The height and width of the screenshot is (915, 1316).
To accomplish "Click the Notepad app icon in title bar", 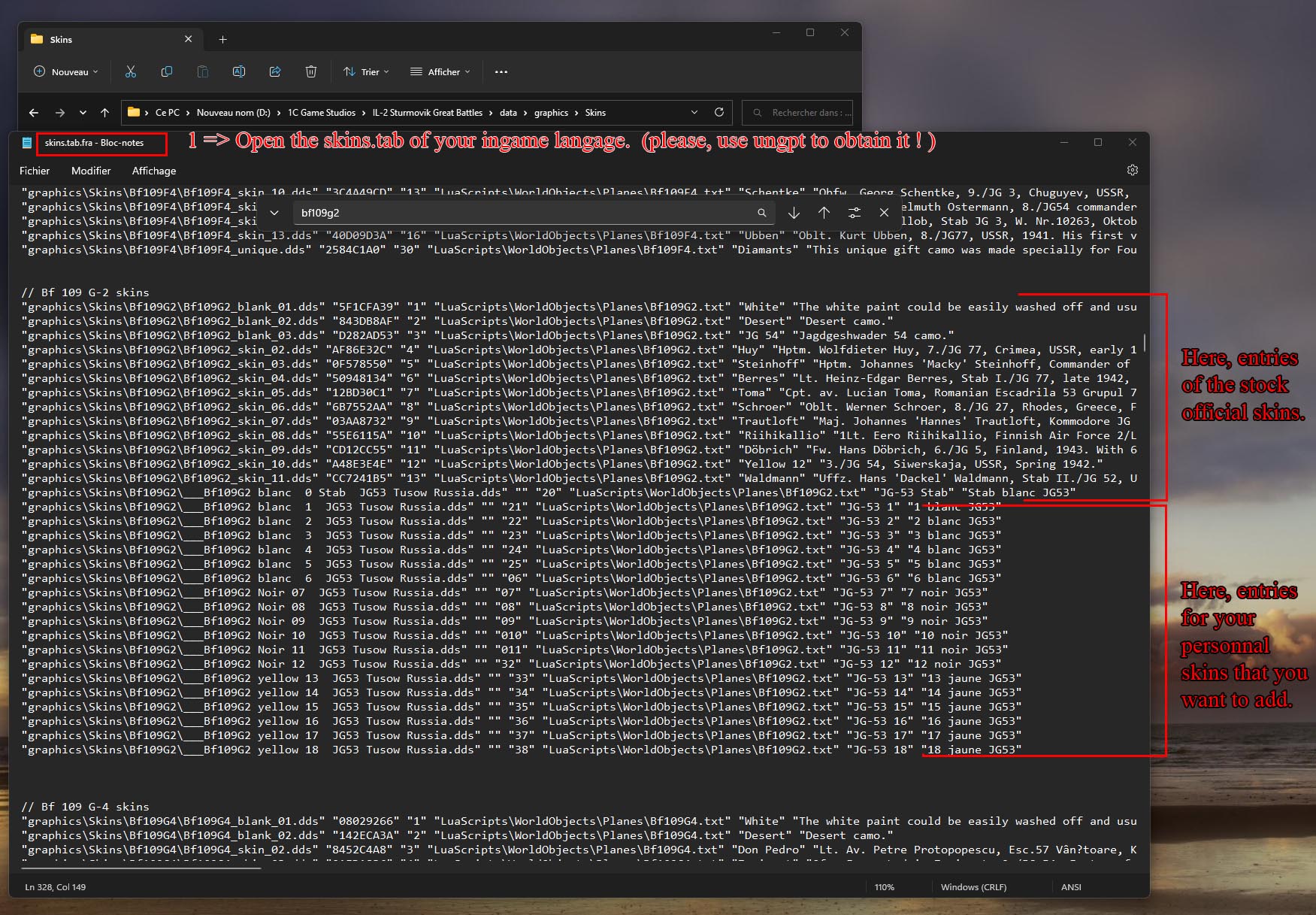I will [27, 142].
